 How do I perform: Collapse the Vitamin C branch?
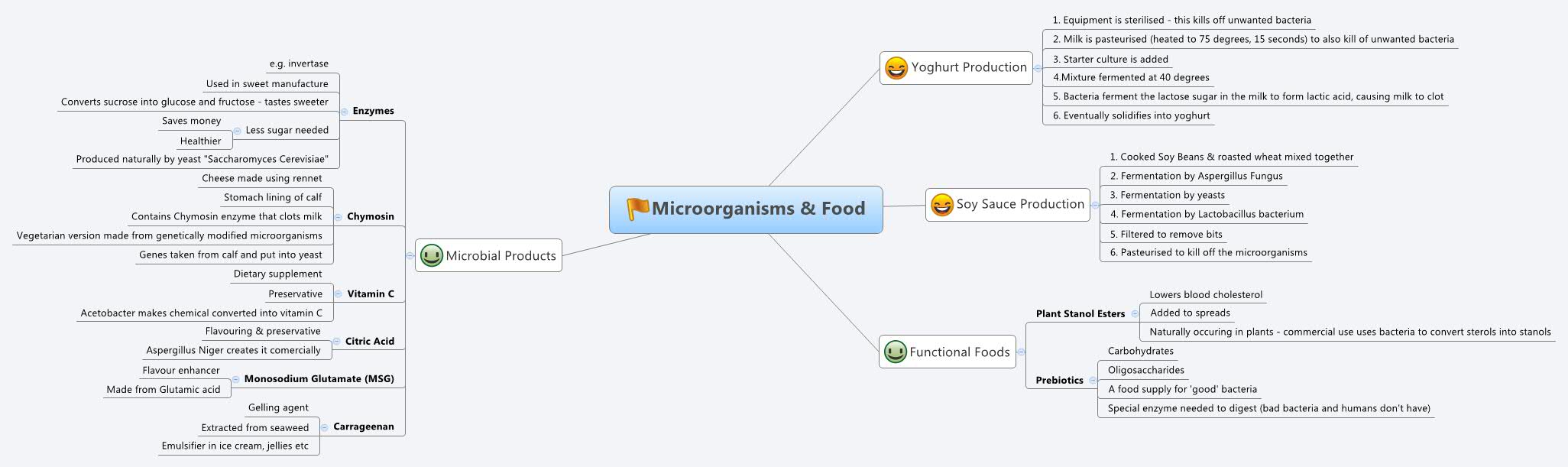pos(339,294)
